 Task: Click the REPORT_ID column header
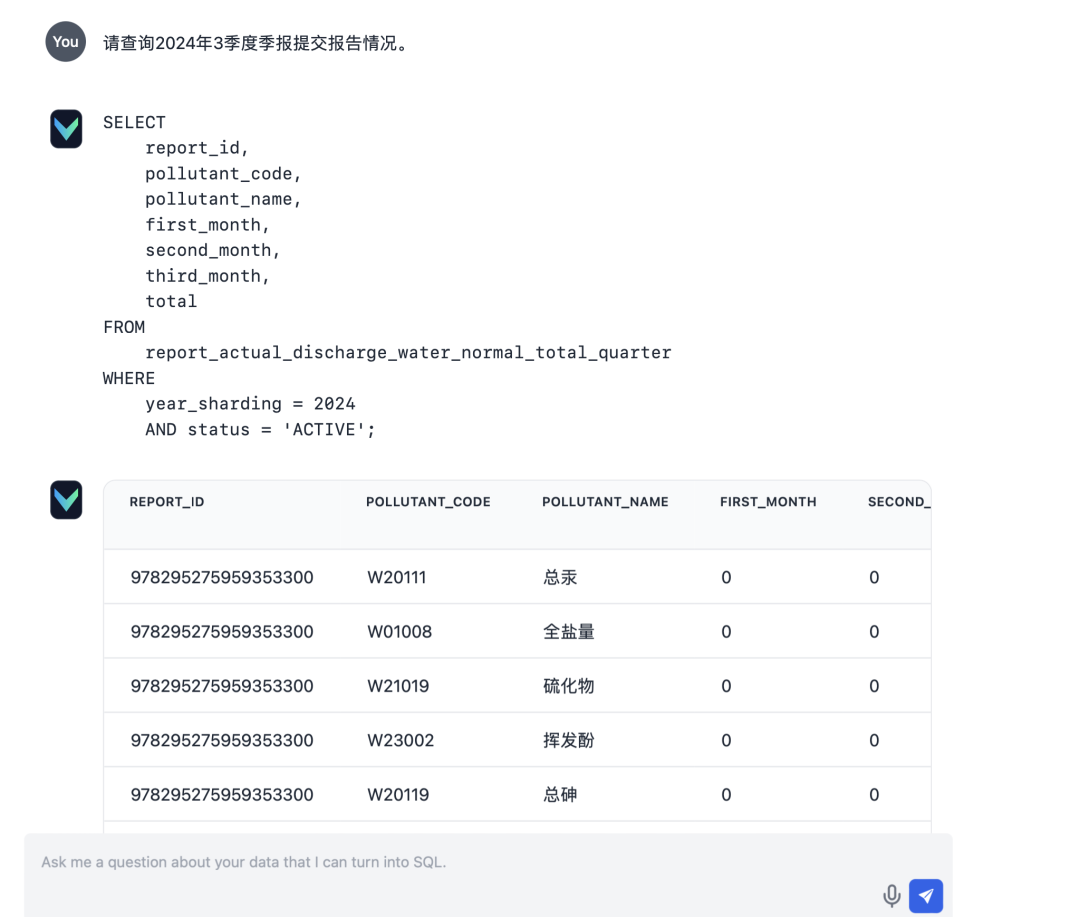pyautogui.click(x=167, y=502)
